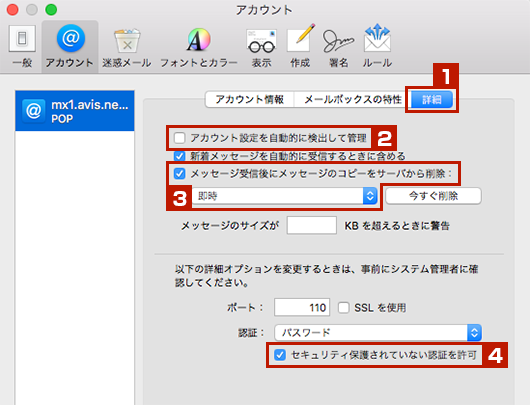Viewport: 530px width, 405px height.
Task: Enable アカウント設定を自動的に検出して管理 checkbox
Action: (x=179, y=138)
